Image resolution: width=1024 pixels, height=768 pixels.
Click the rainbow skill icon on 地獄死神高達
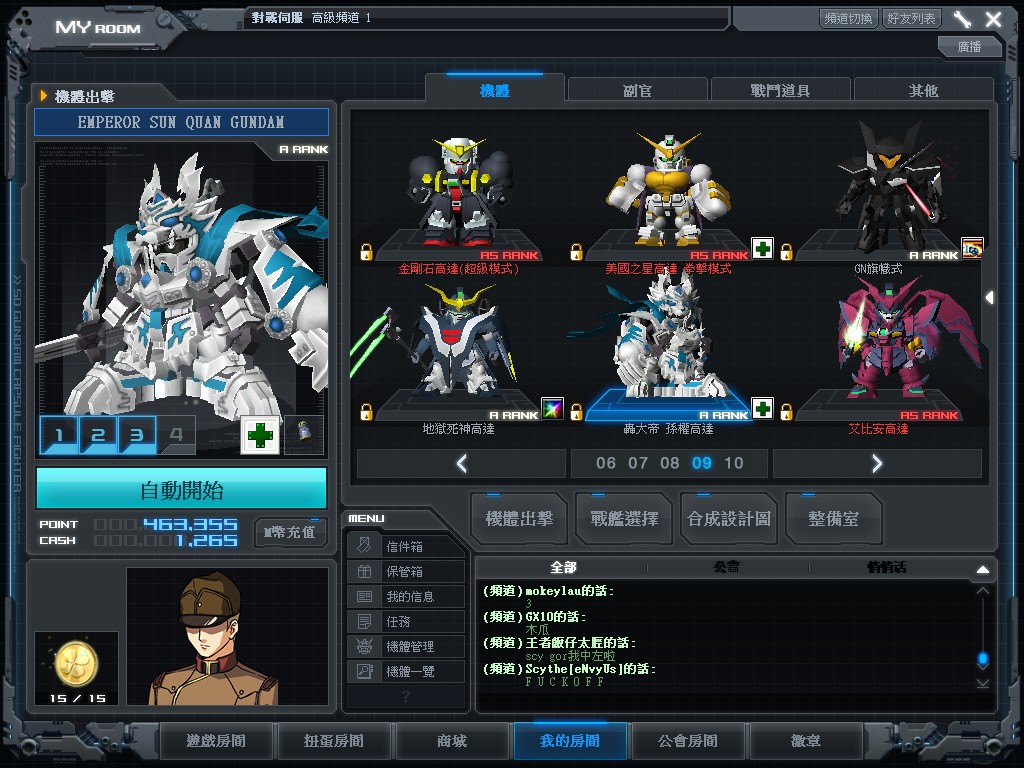552,408
